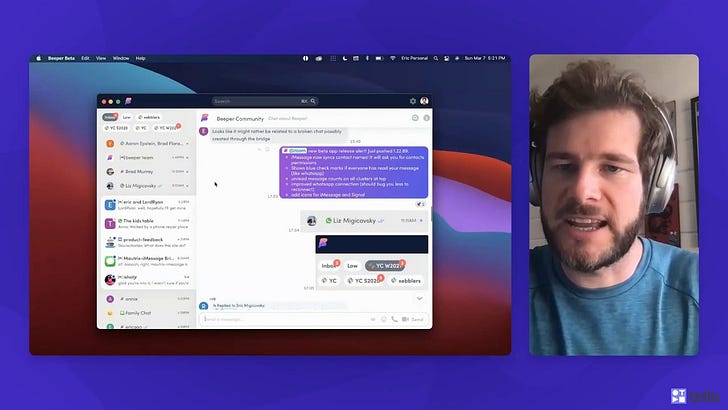Open the Beeper Beta application menu
The height and width of the screenshot is (410, 728).
click(x=61, y=59)
